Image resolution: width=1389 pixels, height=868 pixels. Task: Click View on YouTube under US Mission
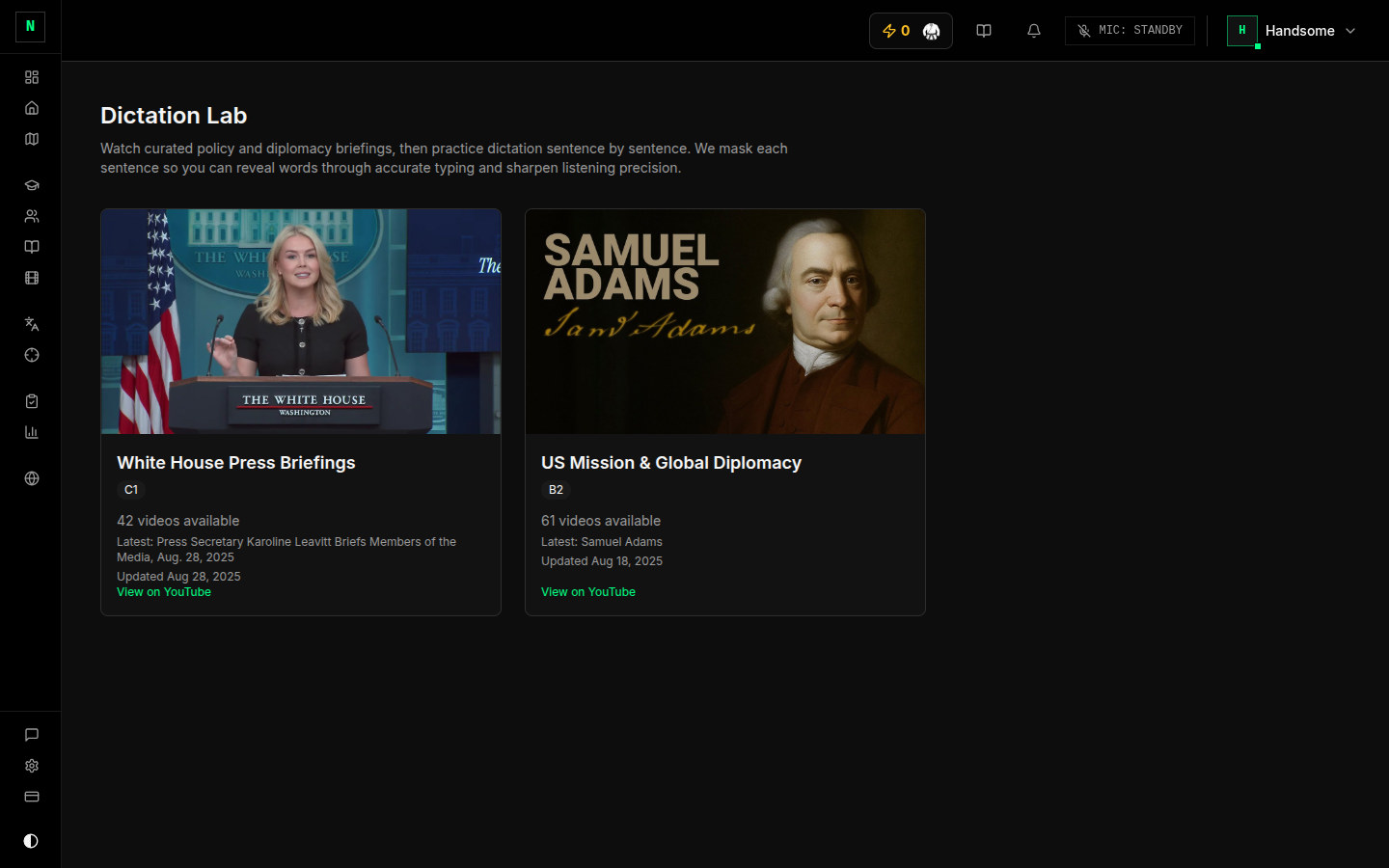click(x=588, y=592)
